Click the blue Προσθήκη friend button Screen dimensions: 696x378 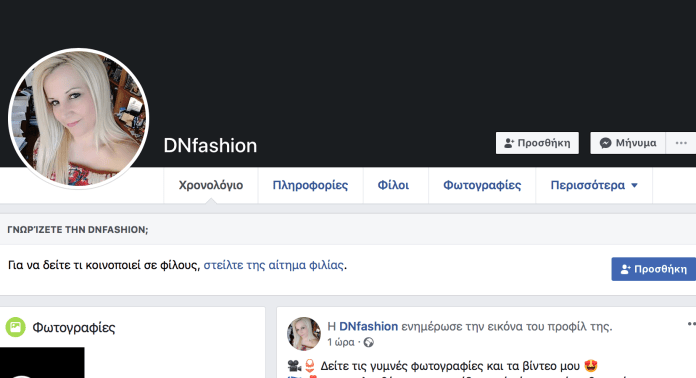(x=653, y=269)
